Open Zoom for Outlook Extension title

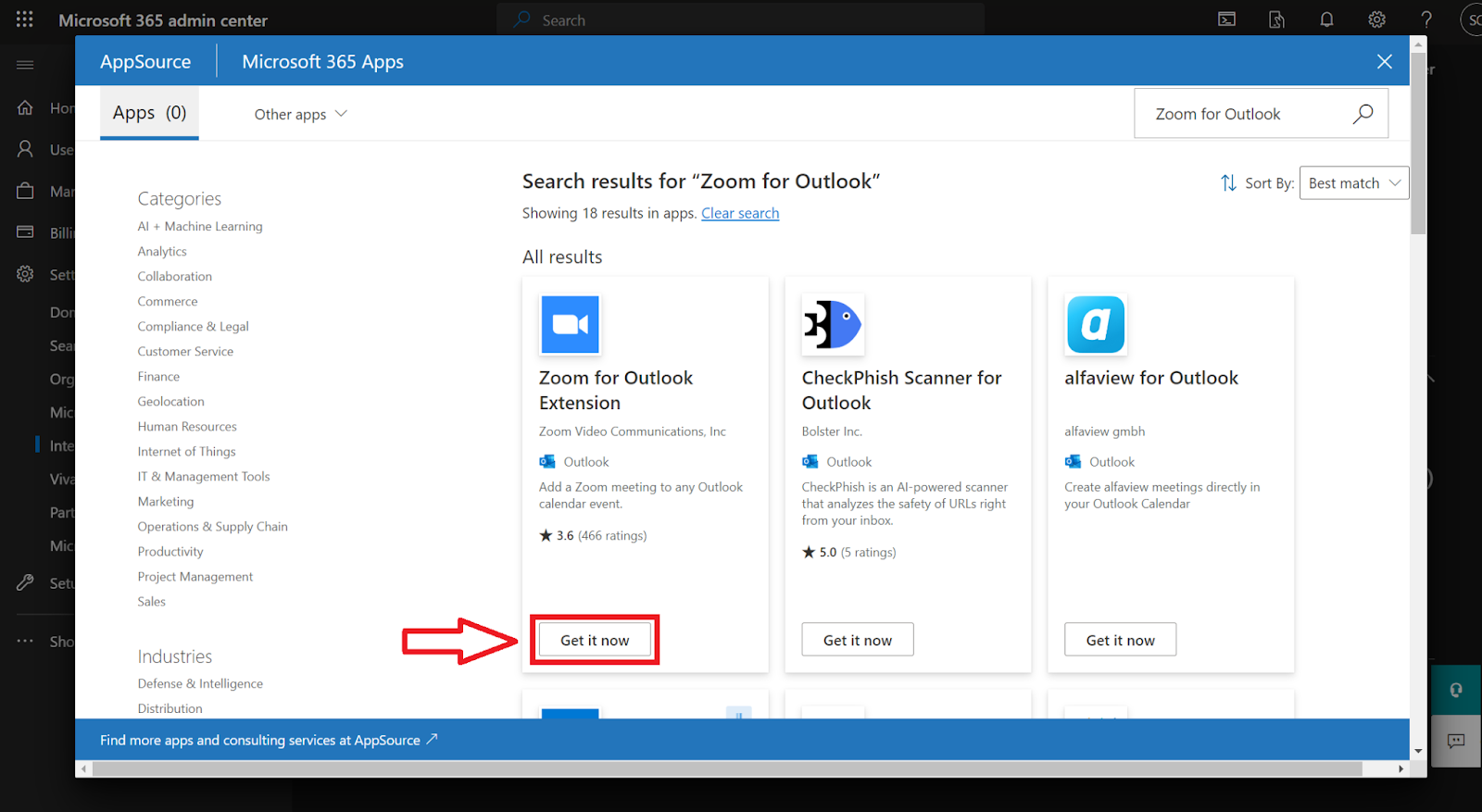coord(616,390)
